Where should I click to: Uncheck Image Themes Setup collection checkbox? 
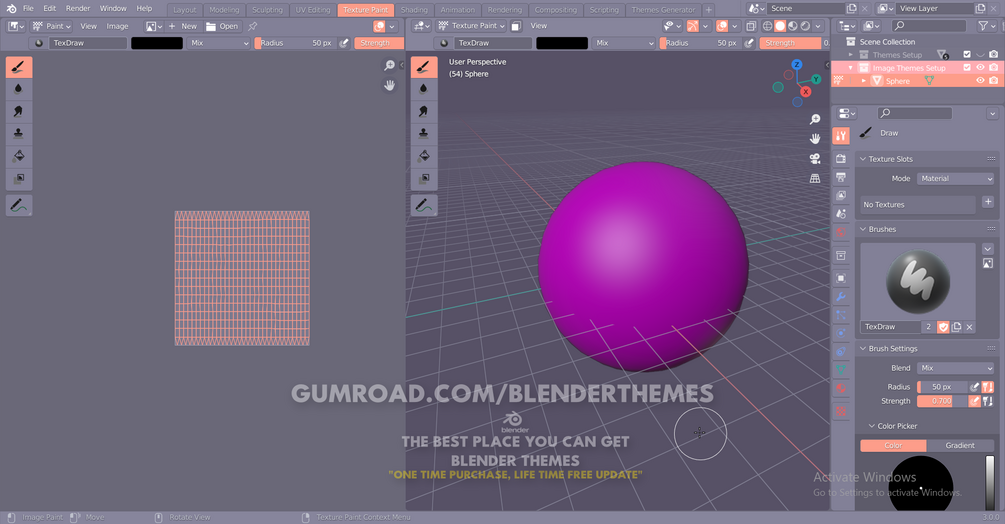point(967,68)
